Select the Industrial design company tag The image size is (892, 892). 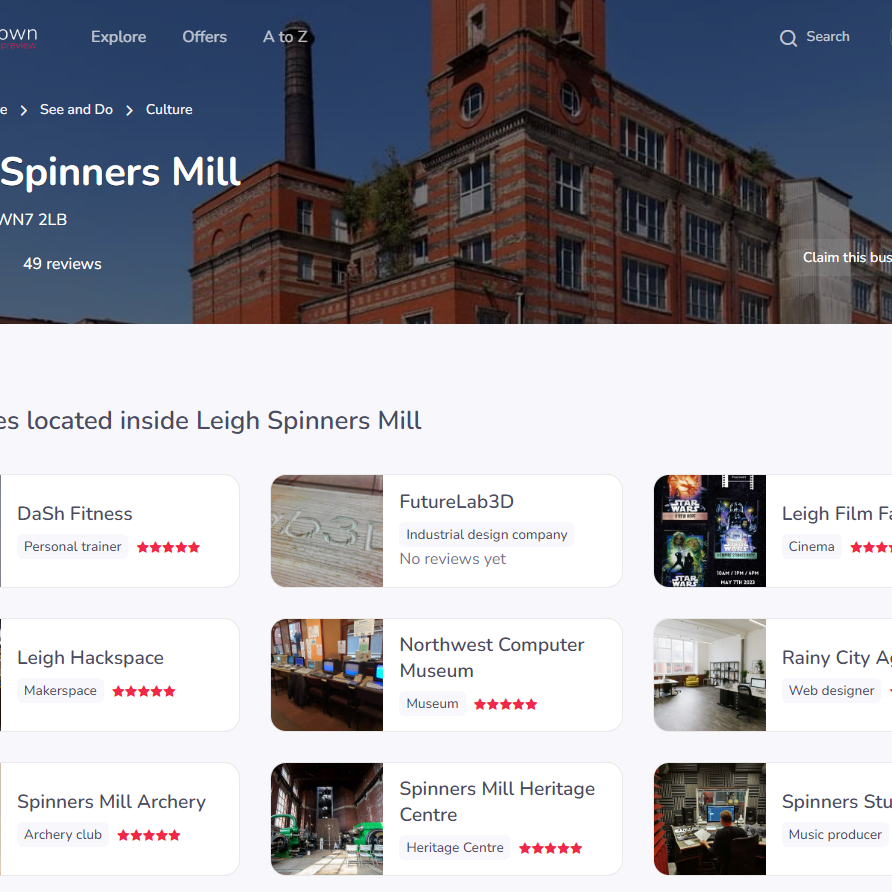[486, 534]
